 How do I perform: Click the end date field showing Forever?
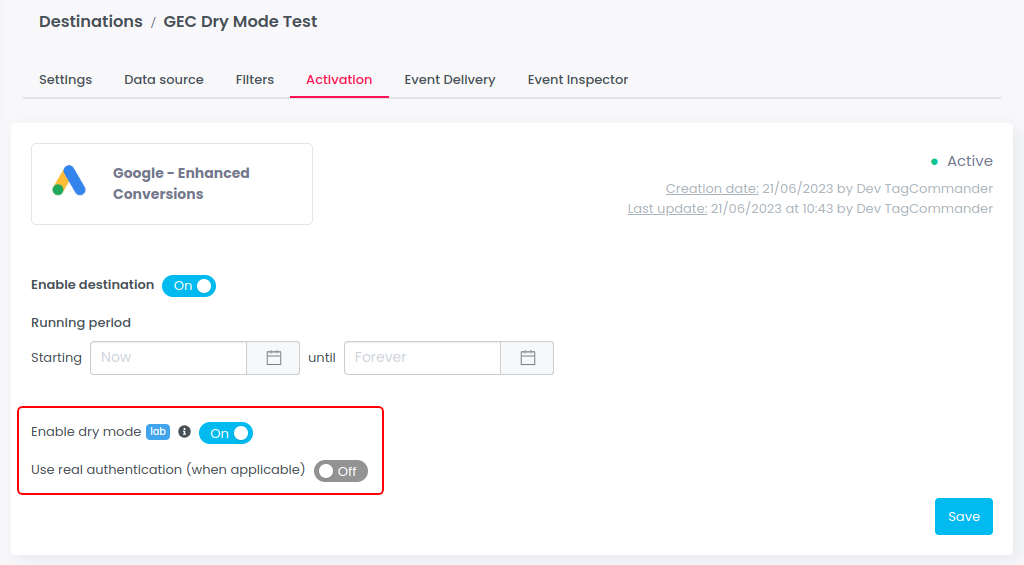422,358
